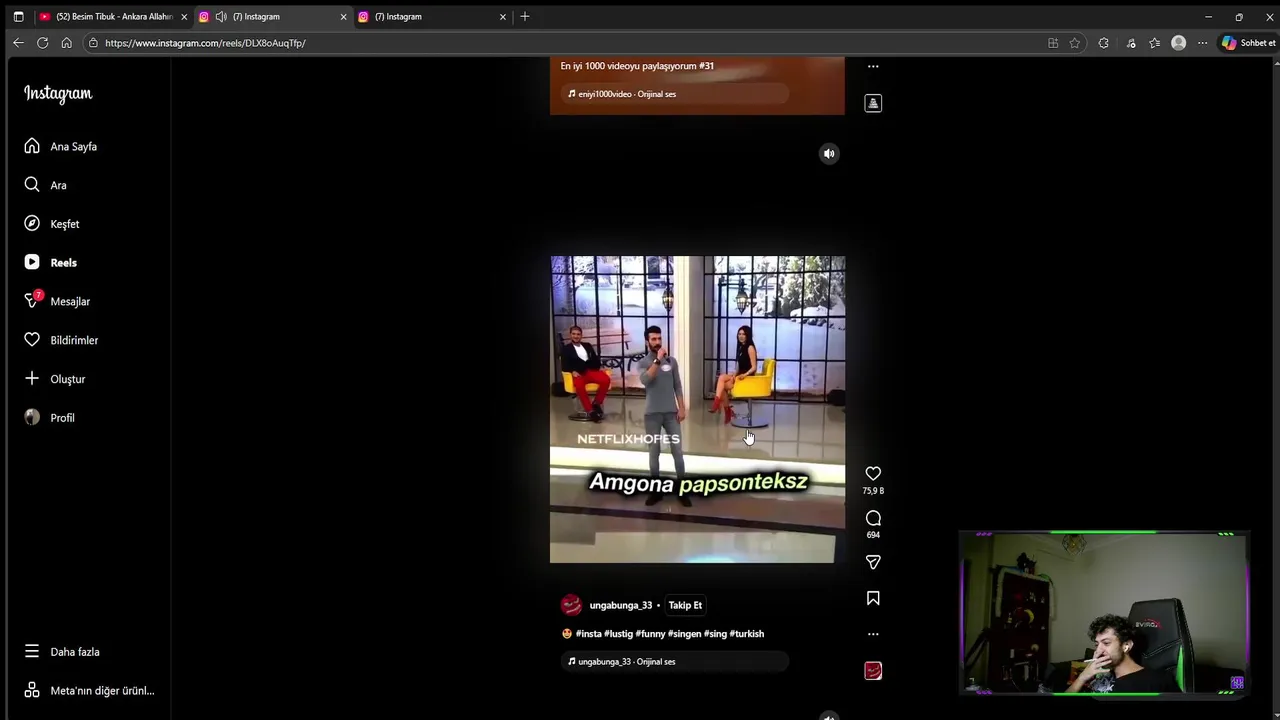
Task: Share the reel via paper plane icon
Action: (873, 562)
